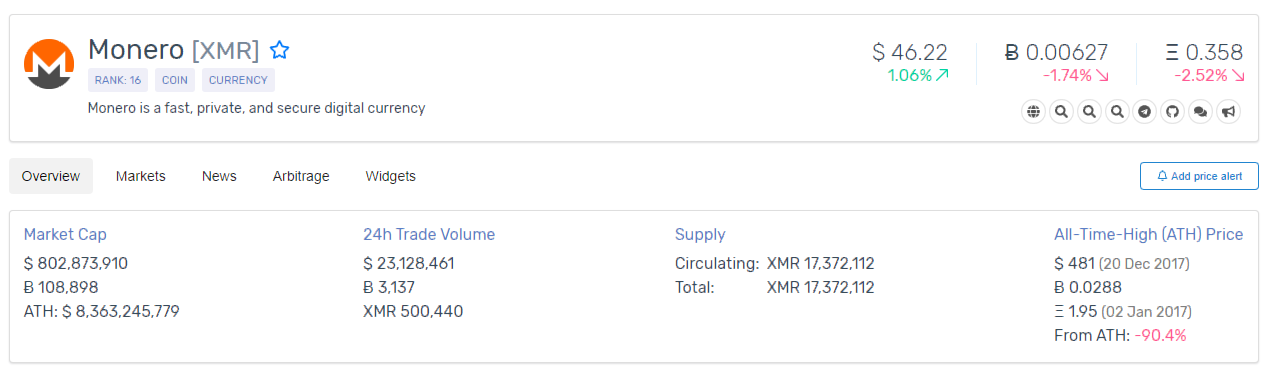Switch to the Markets tab
This screenshot has width=1270, height=371.
[x=141, y=176]
